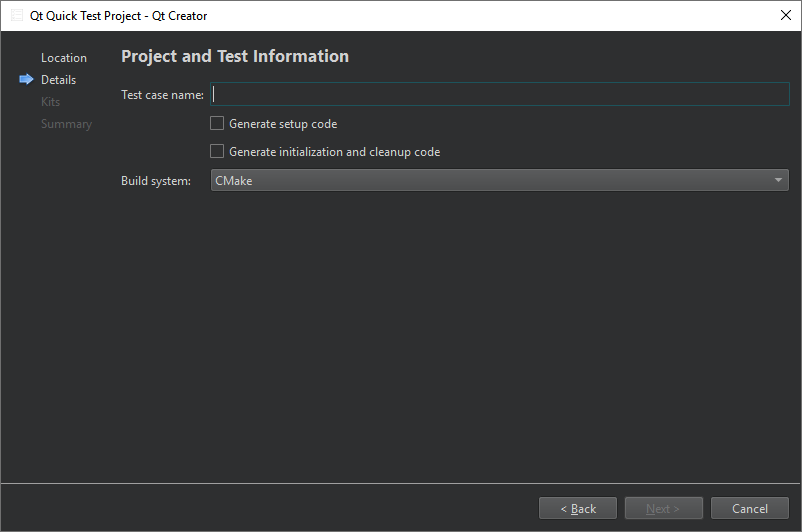Image resolution: width=802 pixels, height=532 pixels.
Task: Cancel the project wizard
Action: (x=749, y=509)
